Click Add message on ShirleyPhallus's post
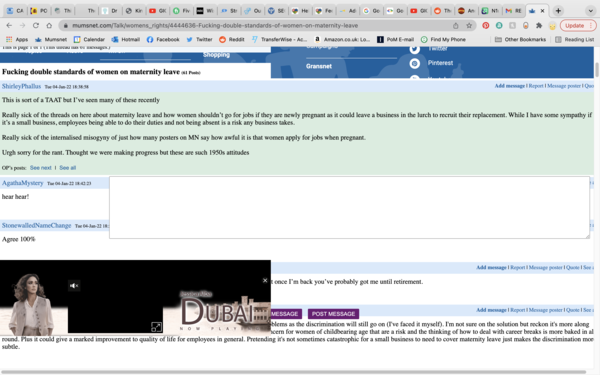Image resolution: width=600 pixels, height=375 pixels. 509,86
